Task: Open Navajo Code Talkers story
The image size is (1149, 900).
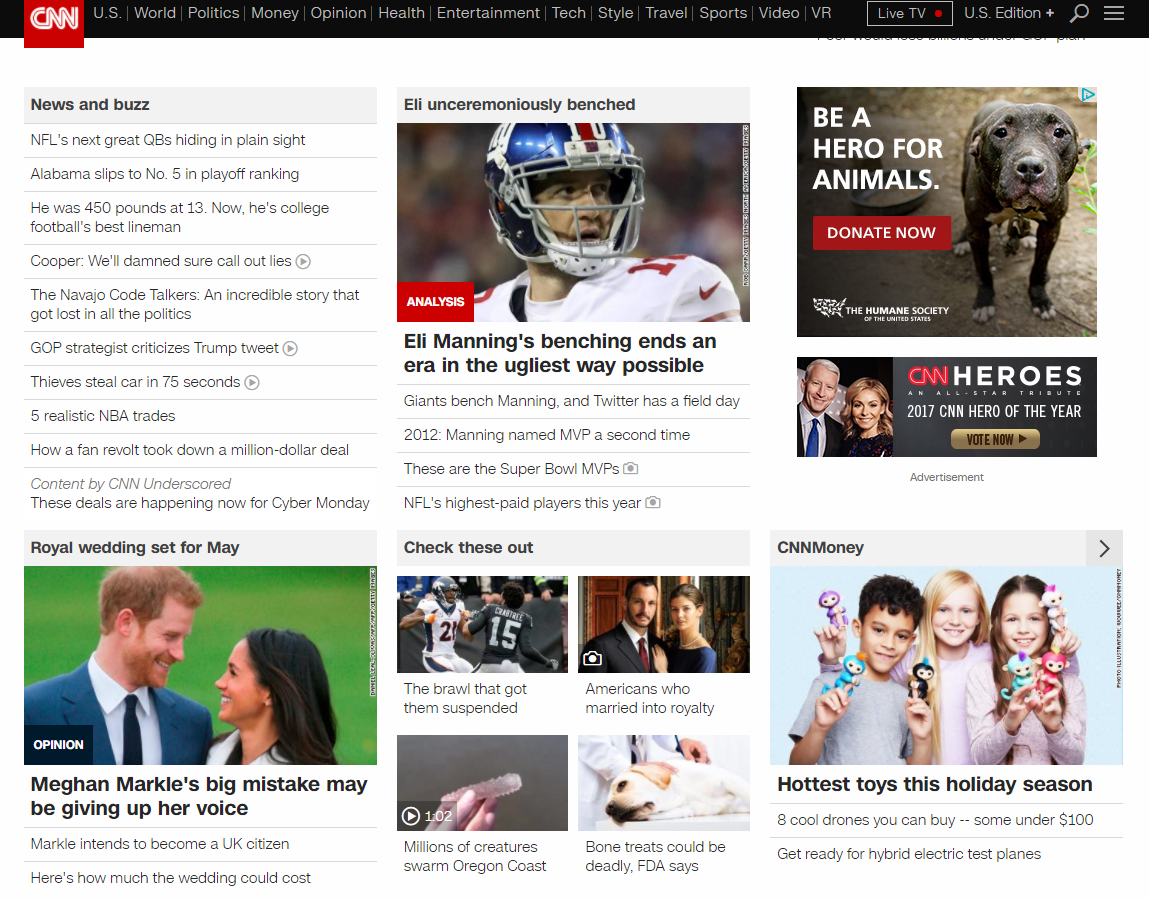Action: click(x=195, y=304)
